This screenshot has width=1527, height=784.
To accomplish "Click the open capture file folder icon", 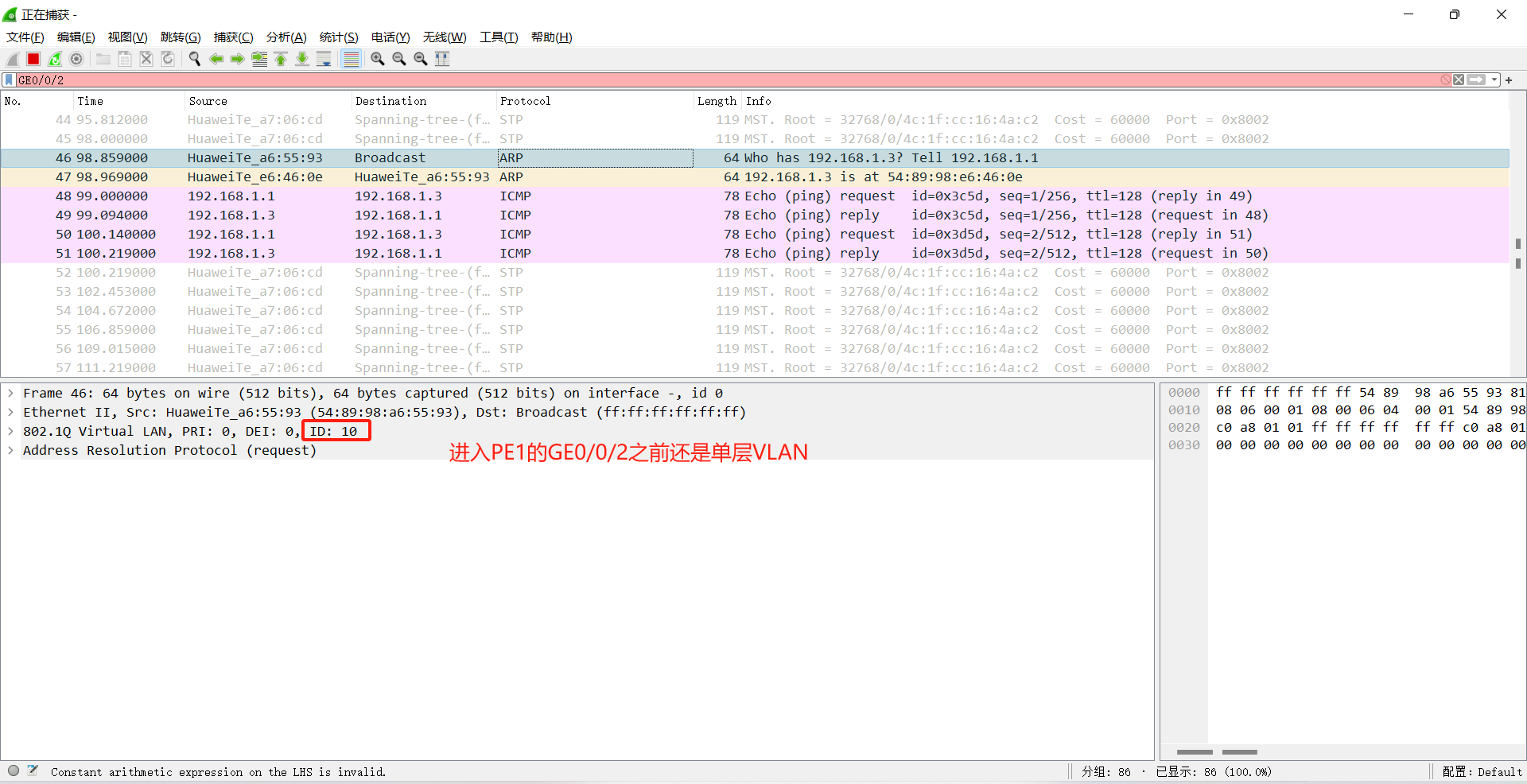I will point(103,59).
